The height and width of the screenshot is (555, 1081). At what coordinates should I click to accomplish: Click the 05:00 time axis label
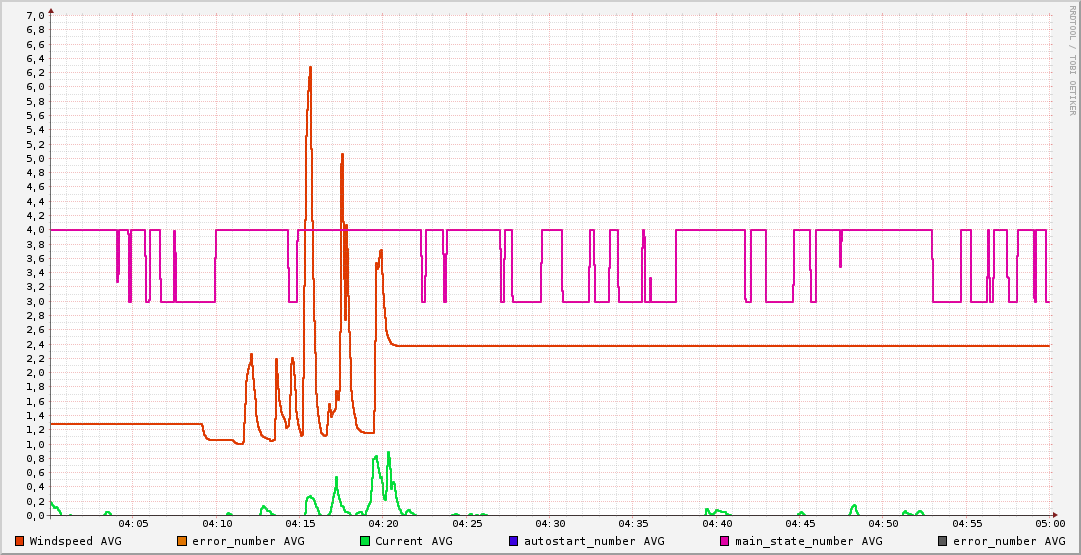pos(1051,524)
